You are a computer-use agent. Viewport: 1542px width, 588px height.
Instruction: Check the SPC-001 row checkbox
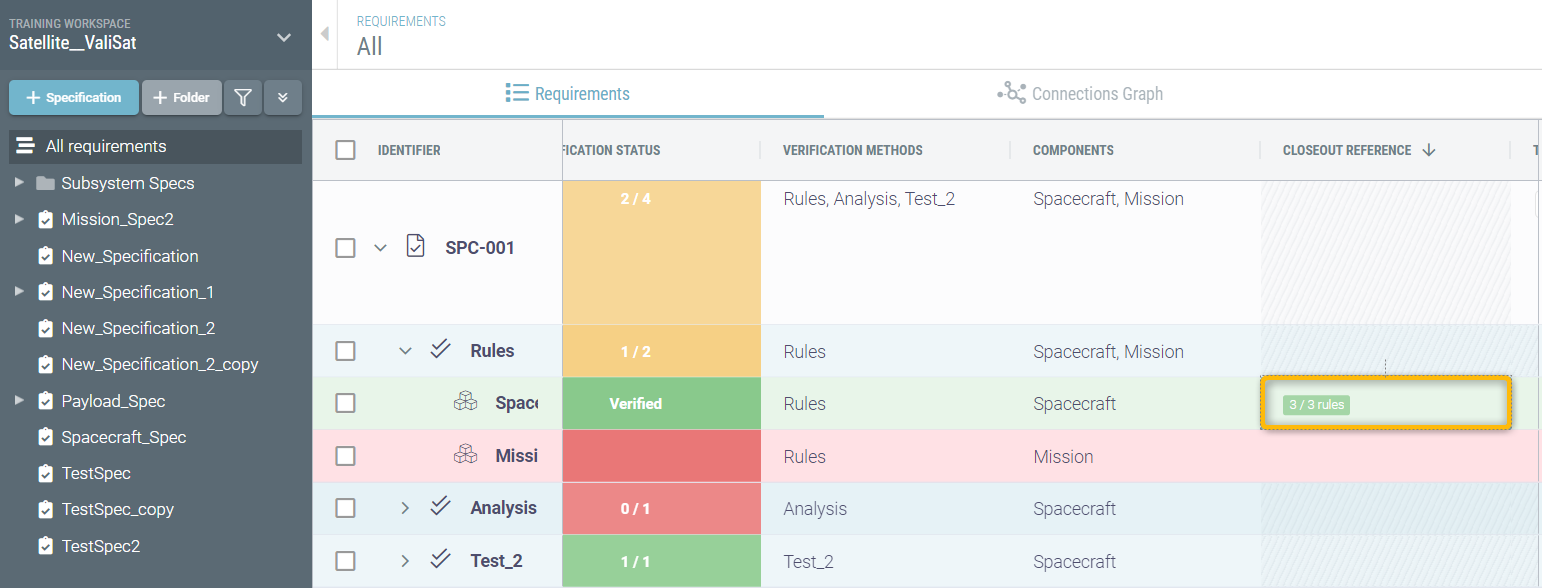click(345, 247)
